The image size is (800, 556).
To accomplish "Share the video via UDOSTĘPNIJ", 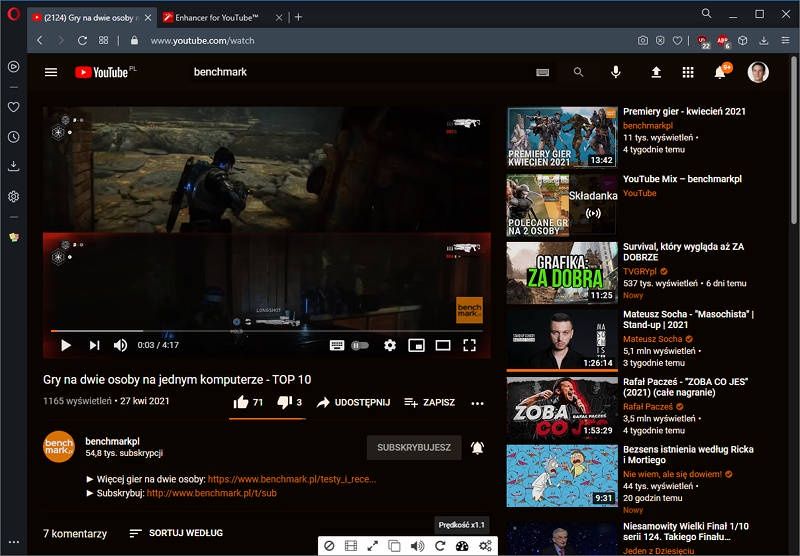I will [353, 402].
